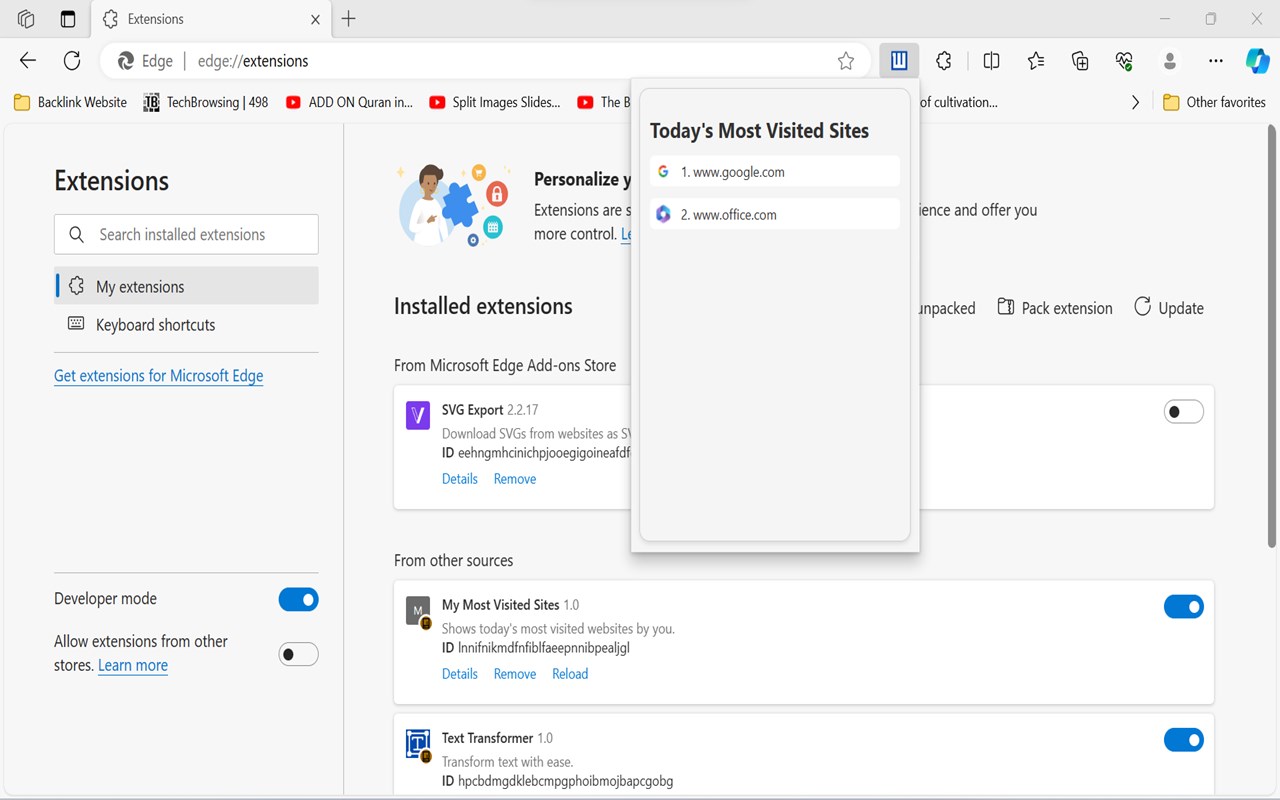The height and width of the screenshot is (800, 1280).
Task: Click the Update extensions button
Action: pyautogui.click(x=1168, y=308)
